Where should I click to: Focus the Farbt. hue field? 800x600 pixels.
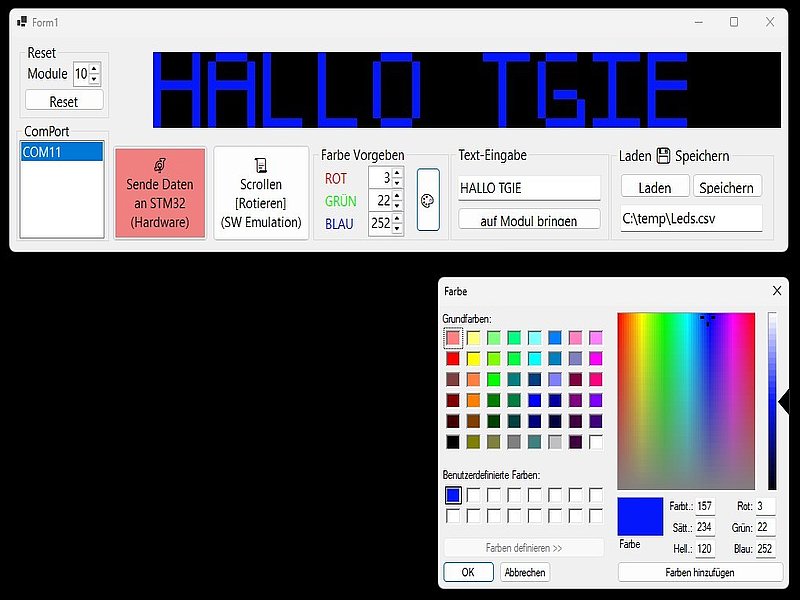705,506
